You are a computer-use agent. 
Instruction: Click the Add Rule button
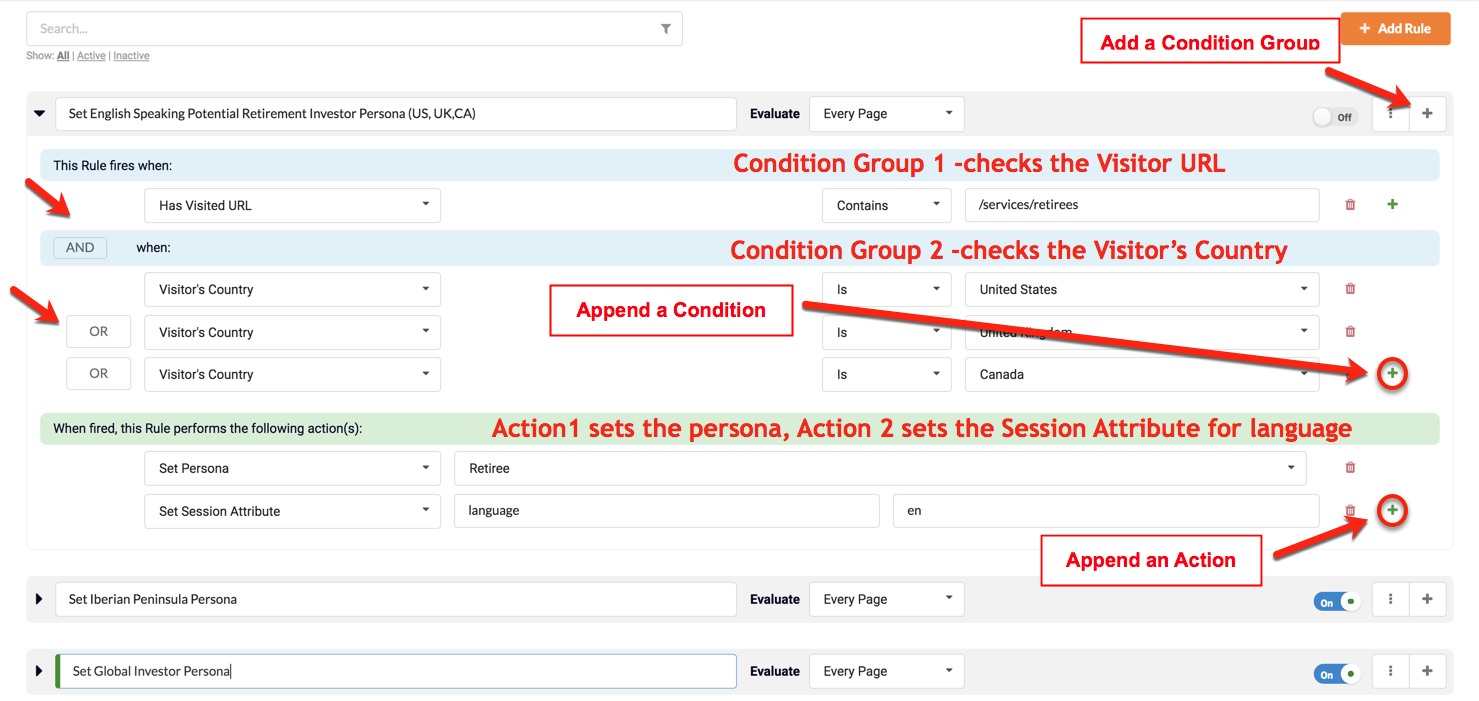click(1395, 29)
